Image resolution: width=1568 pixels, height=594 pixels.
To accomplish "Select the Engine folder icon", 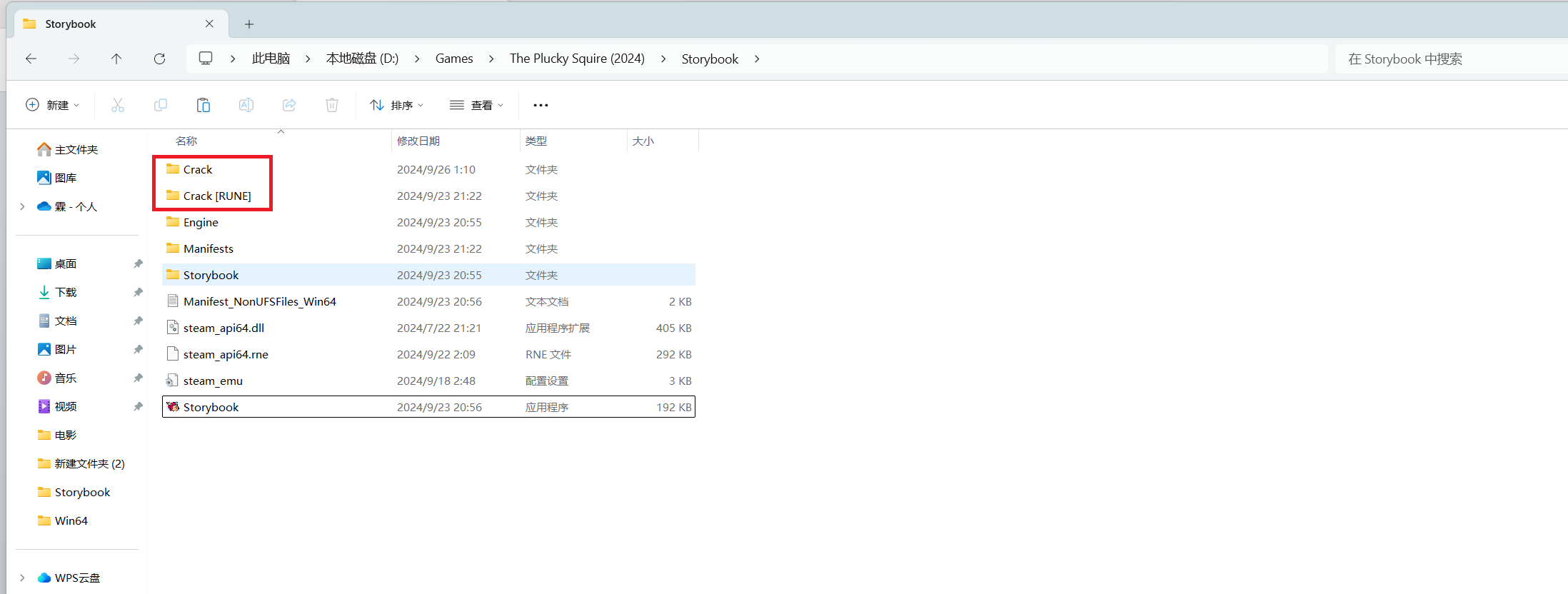I will (x=173, y=222).
